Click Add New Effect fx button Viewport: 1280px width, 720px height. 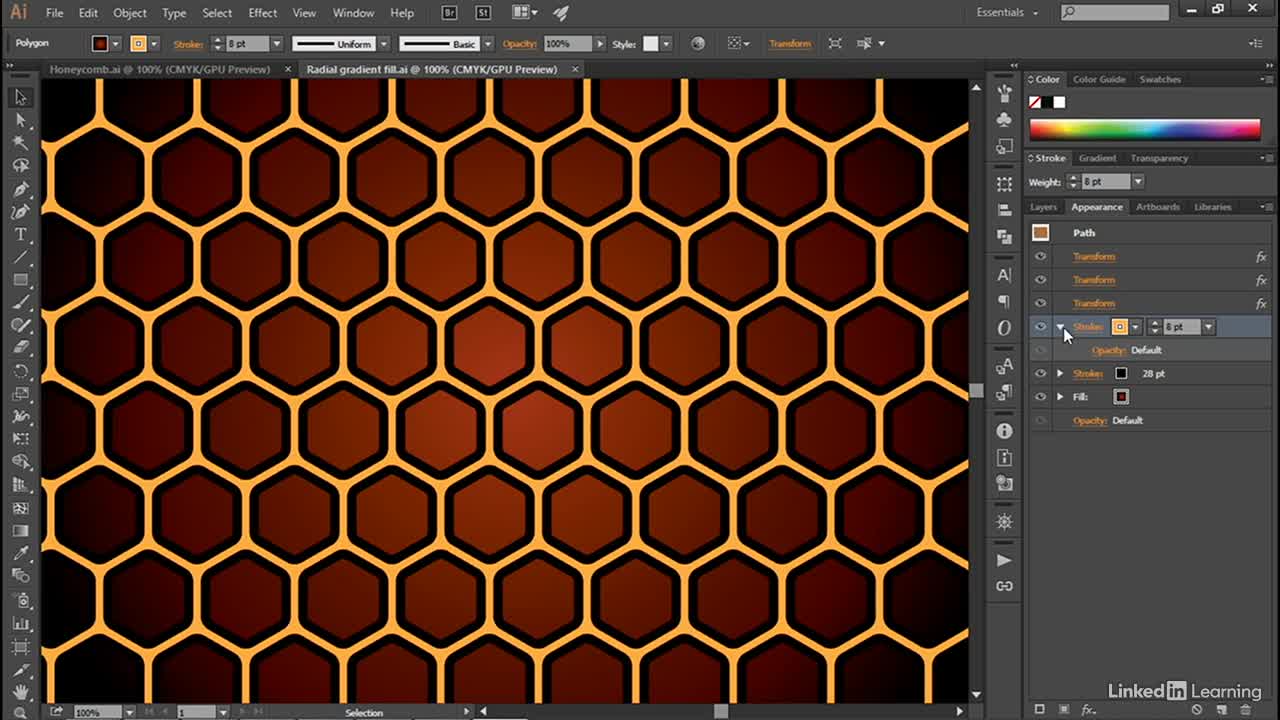(x=1087, y=710)
